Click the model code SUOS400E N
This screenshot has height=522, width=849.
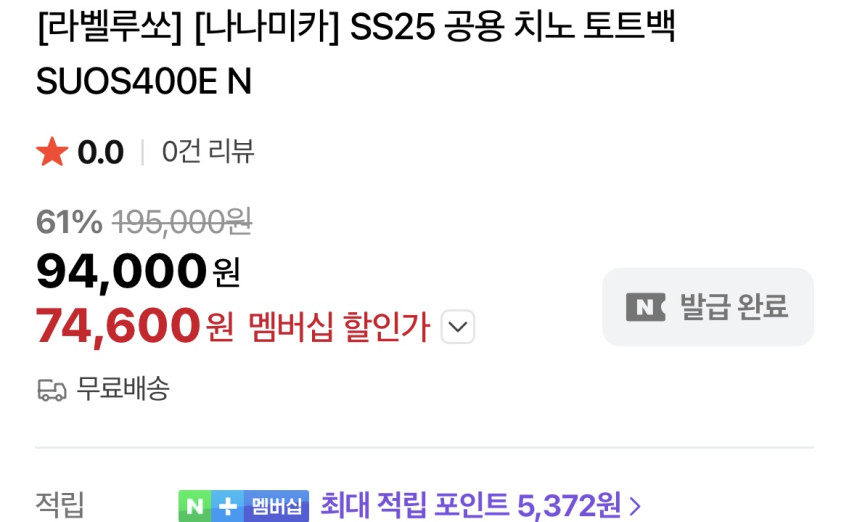coord(144,81)
